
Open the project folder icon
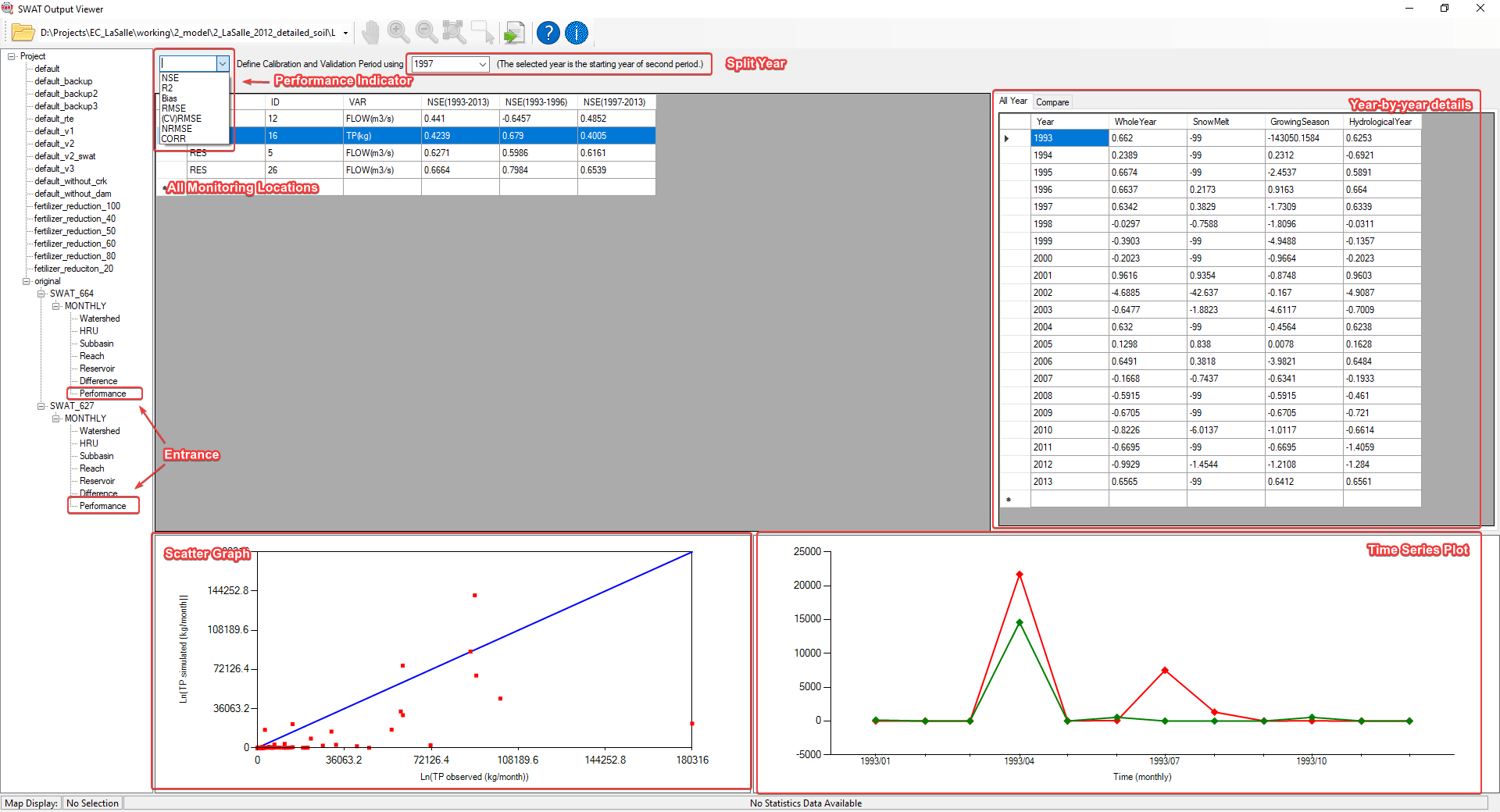(23, 33)
